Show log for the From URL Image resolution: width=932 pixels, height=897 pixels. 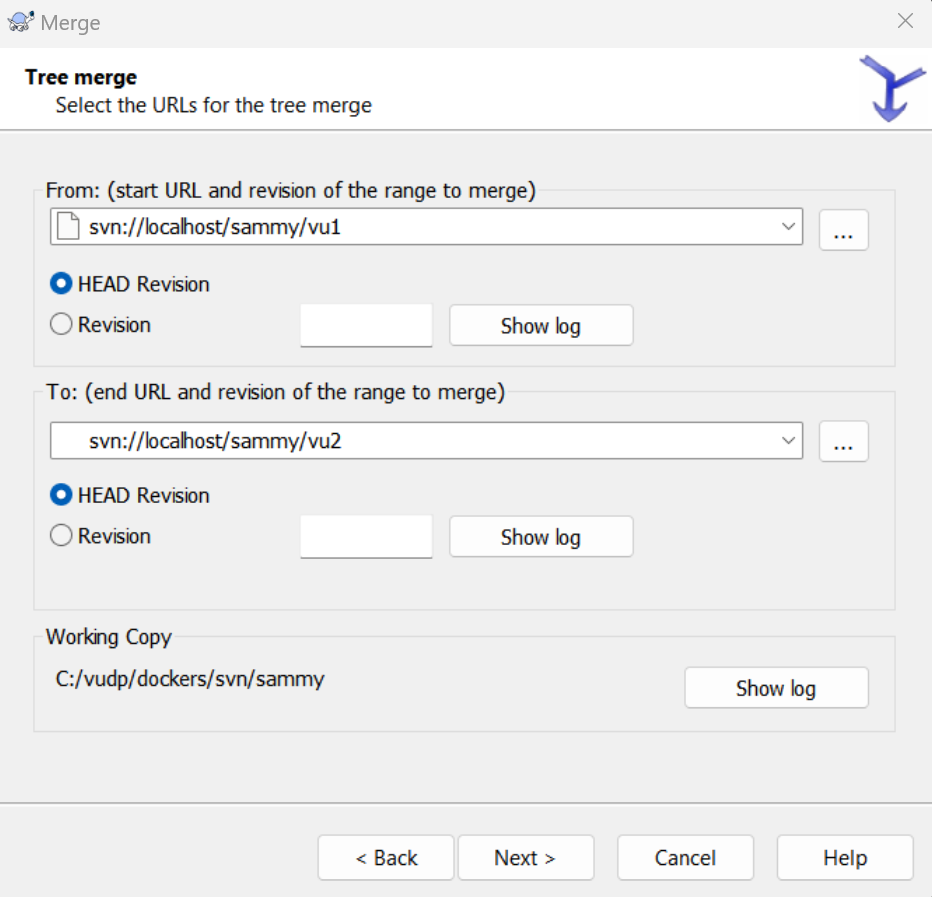pyautogui.click(x=540, y=326)
